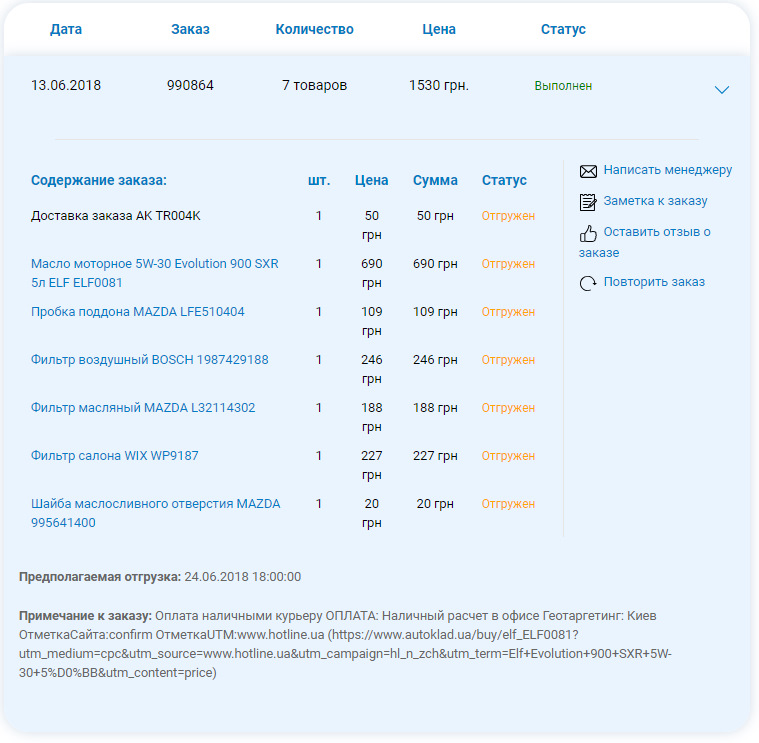The image size is (759, 743).
Task: Click the '50 грн' sum for delivery
Action: point(435,215)
